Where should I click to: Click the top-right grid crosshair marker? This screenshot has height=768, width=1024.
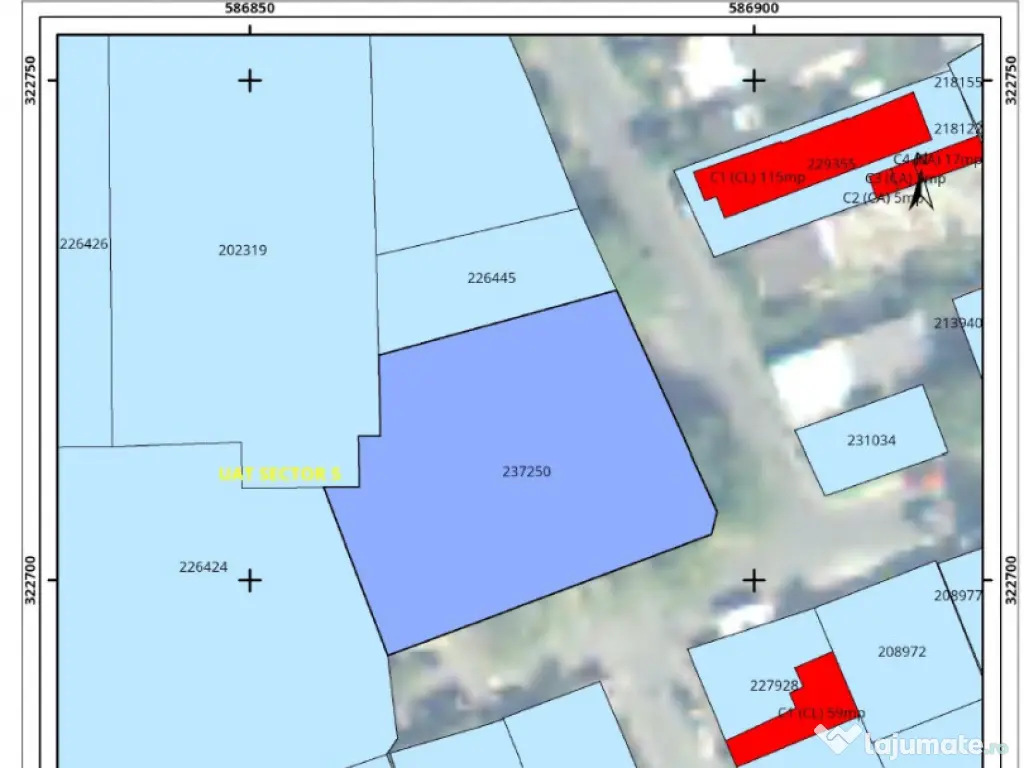pos(754,80)
